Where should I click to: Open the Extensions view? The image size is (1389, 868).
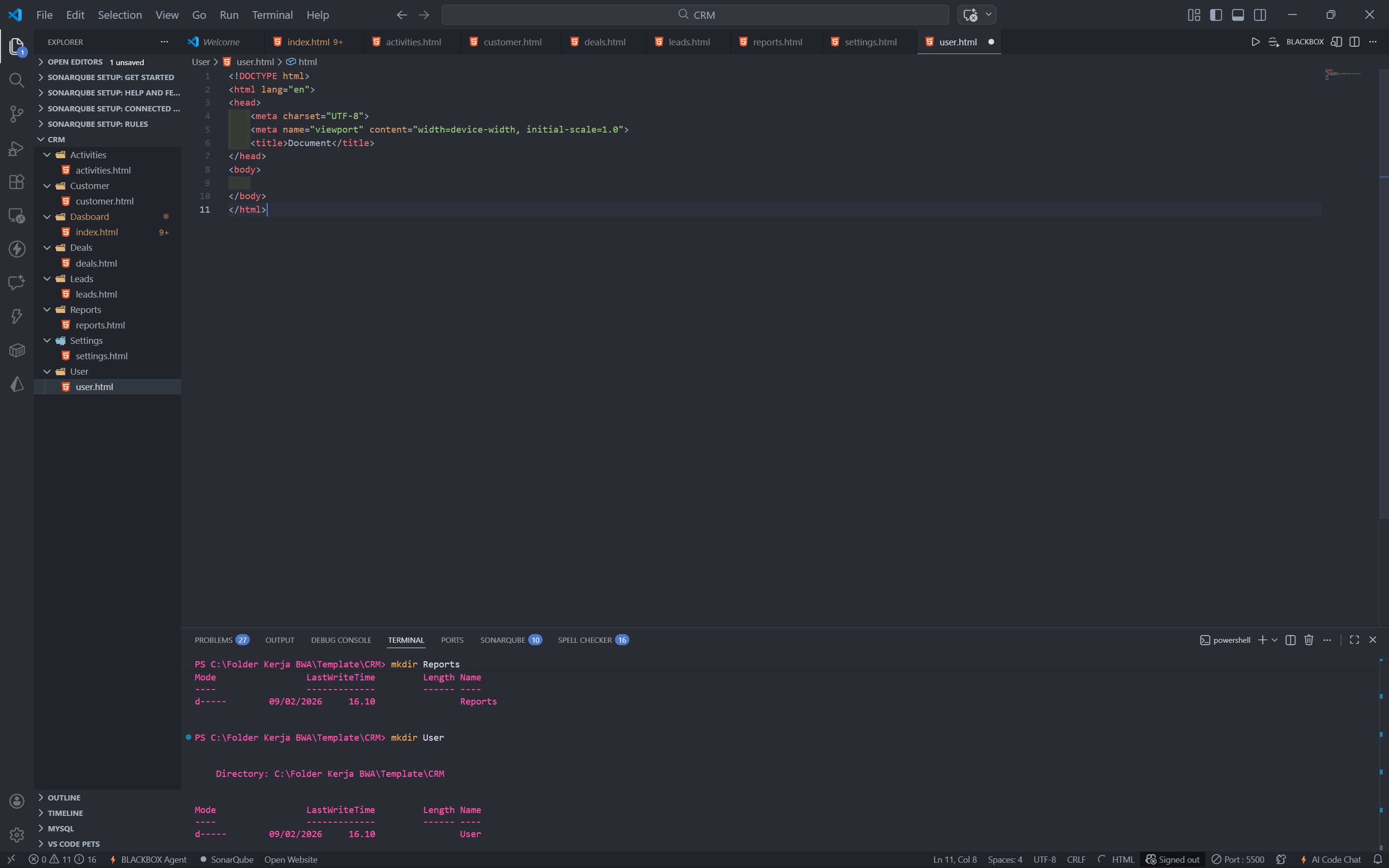pyautogui.click(x=17, y=182)
